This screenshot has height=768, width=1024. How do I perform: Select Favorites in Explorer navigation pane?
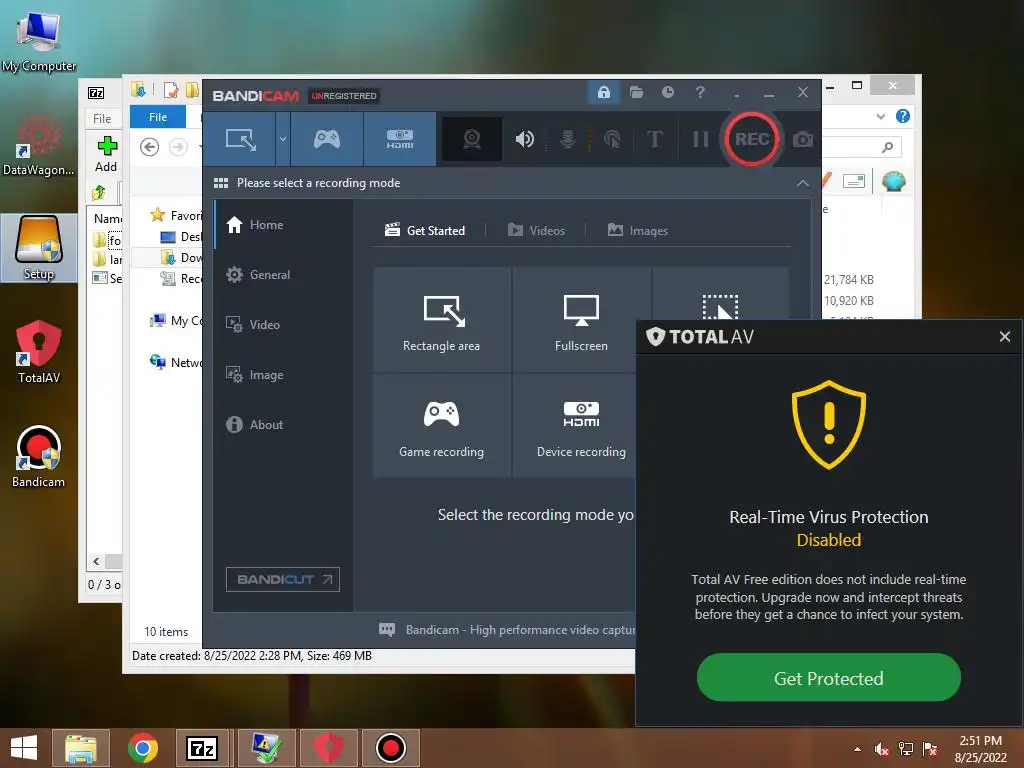click(x=176, y=216)
